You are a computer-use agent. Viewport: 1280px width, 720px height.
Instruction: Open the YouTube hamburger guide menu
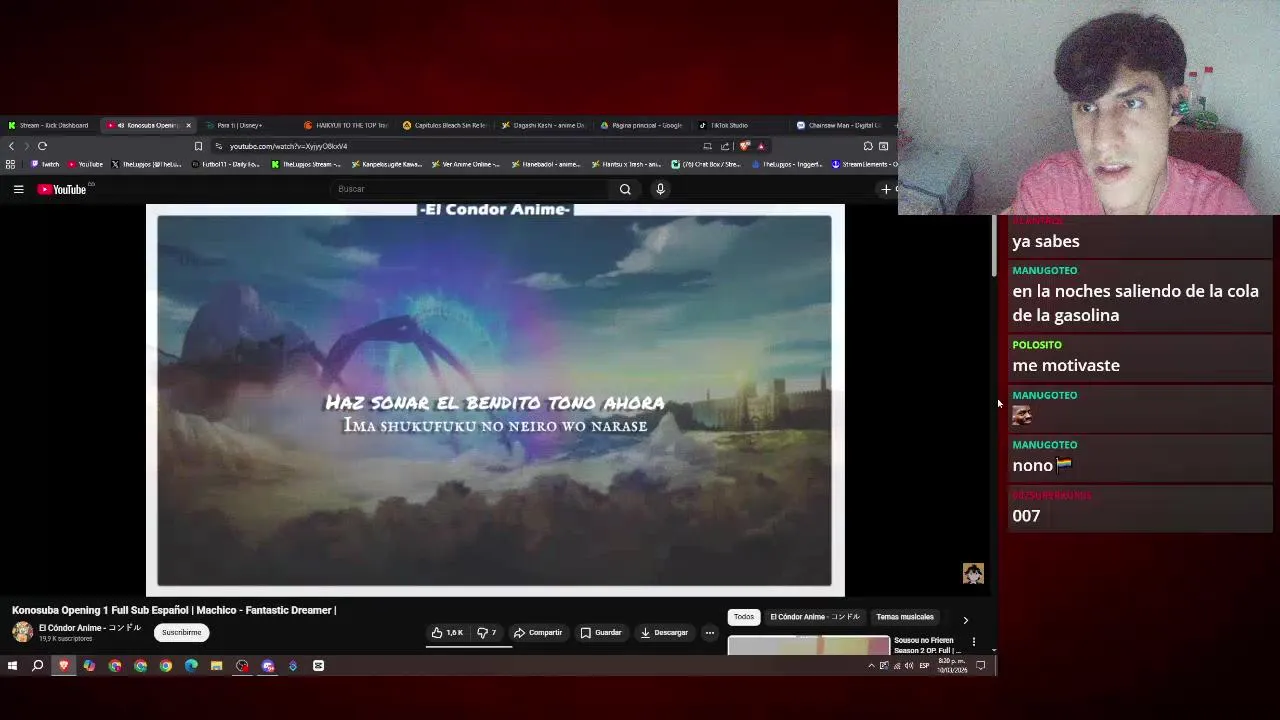pyautogui.click(x=18, y=189)
